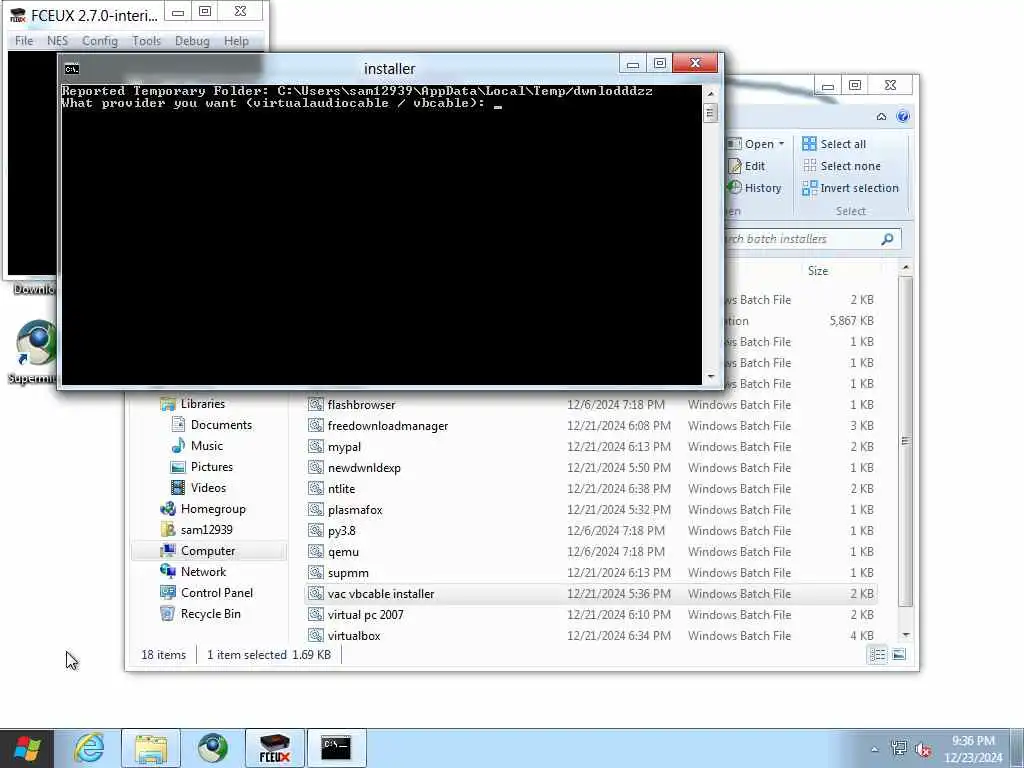Expand the Open dropdown arrow in ribbon
The height and width of the screenshot is (768, 1024).
pyautogui.click(x=781, y=144)
